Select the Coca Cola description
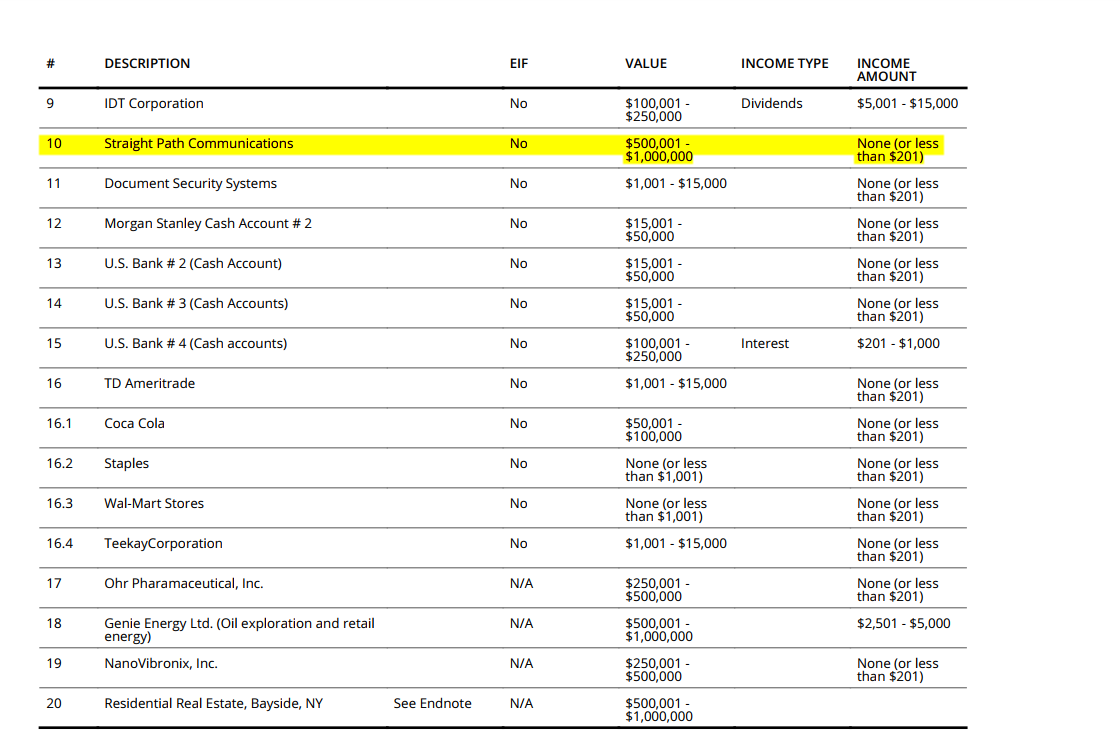 tap(134, 424)
